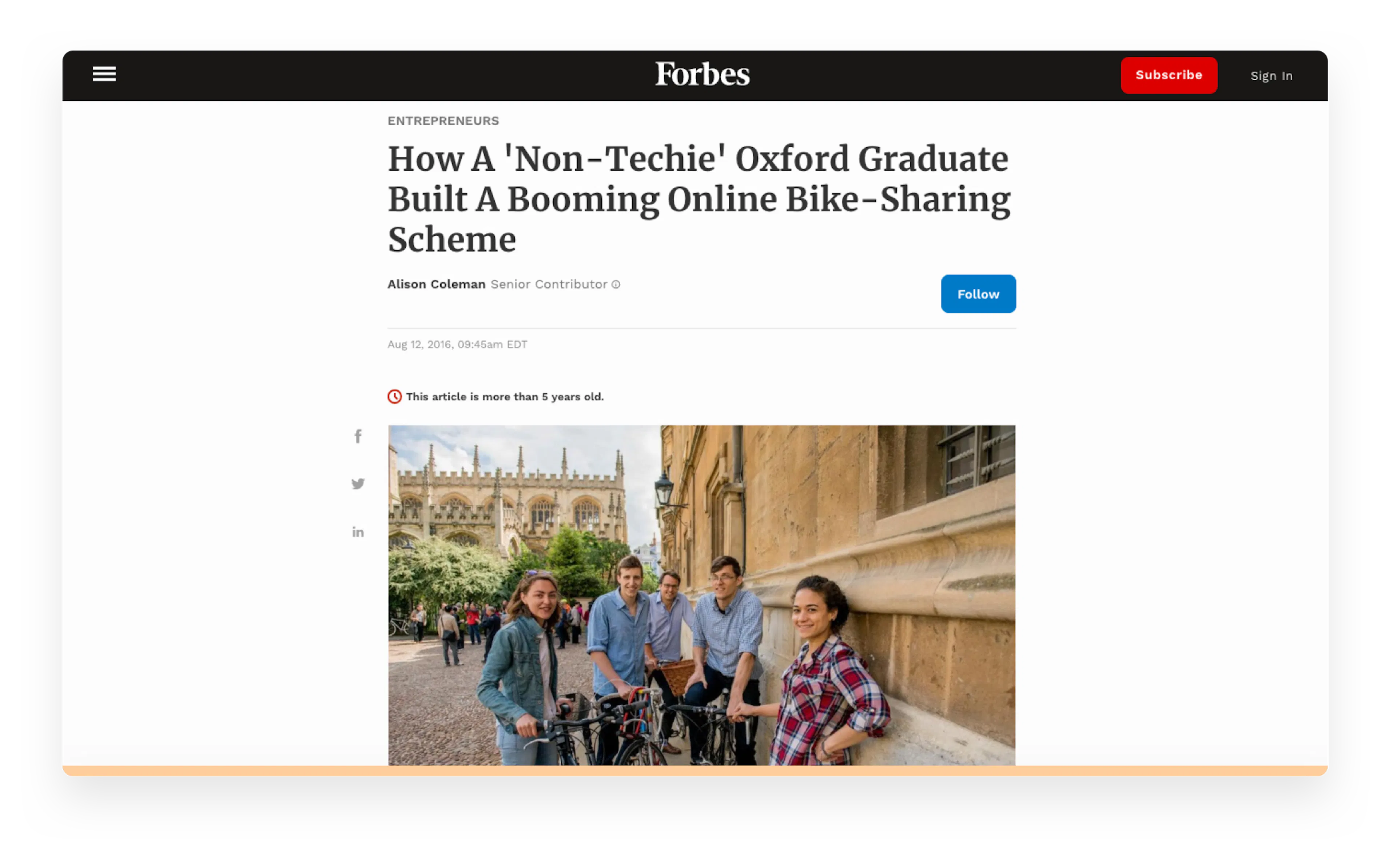
Task: Click the article timestamp text
Action: pos(457,344)
